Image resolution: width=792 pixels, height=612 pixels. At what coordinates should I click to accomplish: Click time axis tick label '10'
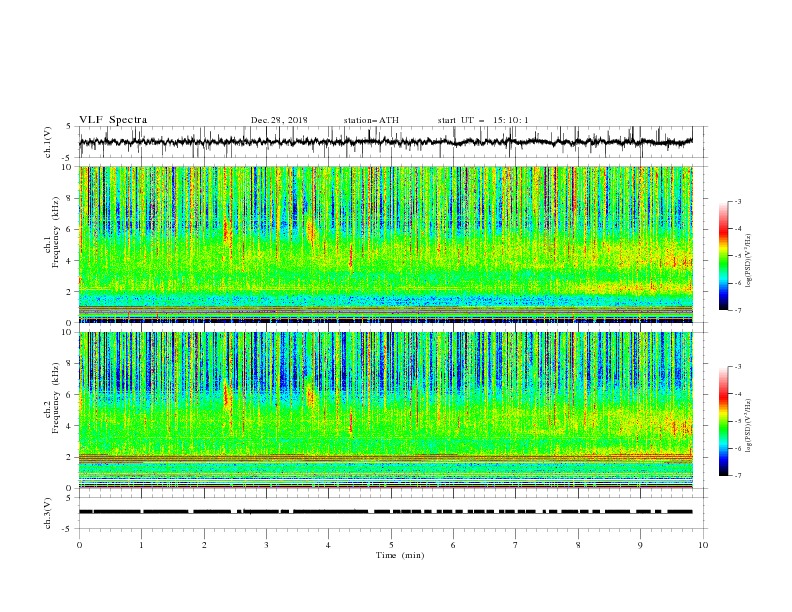point(703,545)
